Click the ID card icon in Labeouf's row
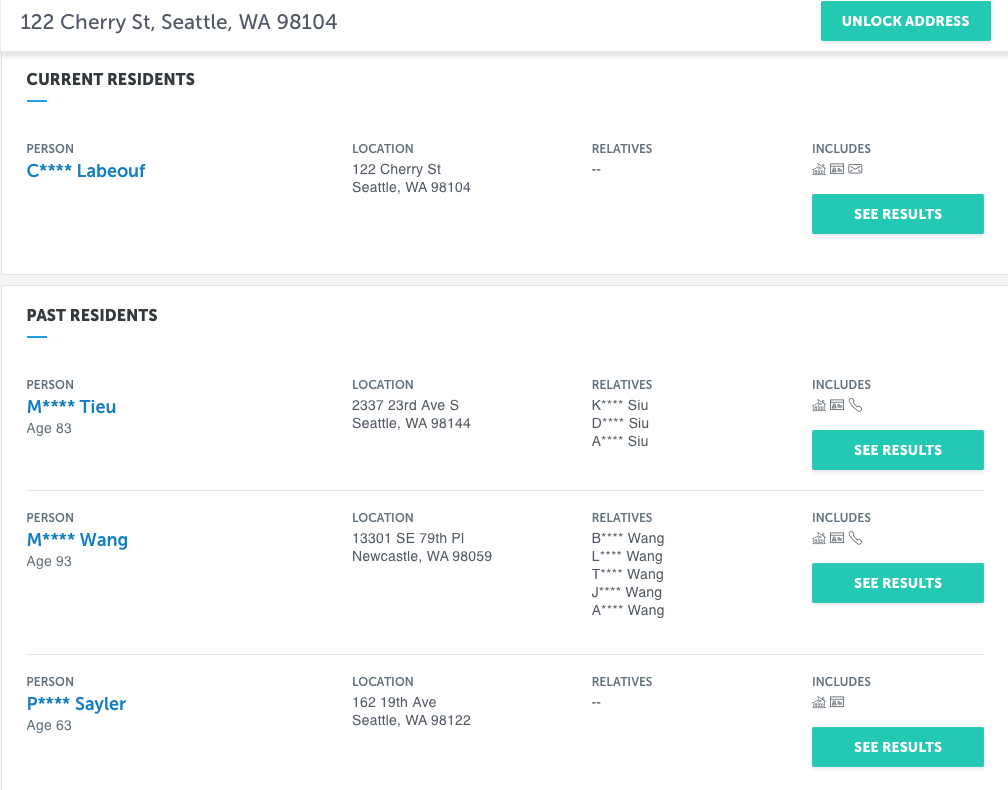Screen dimensions: 1008x790 tap(837, 169)
